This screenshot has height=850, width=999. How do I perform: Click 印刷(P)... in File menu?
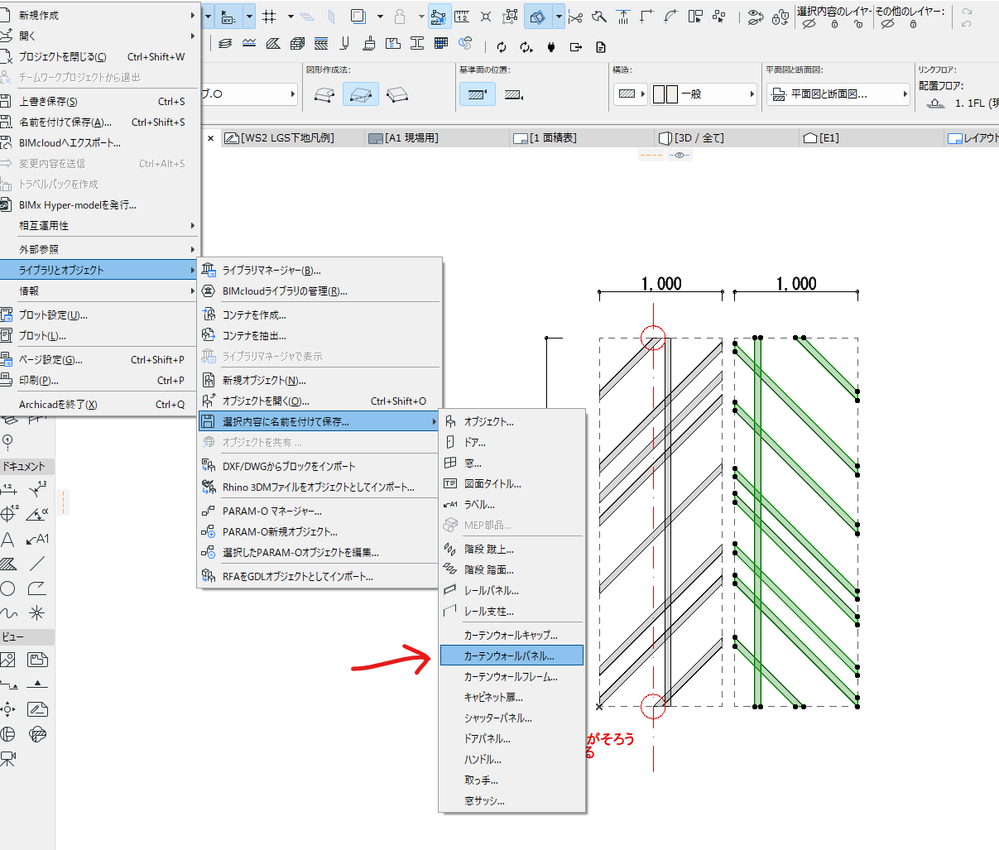pos(99,380)
